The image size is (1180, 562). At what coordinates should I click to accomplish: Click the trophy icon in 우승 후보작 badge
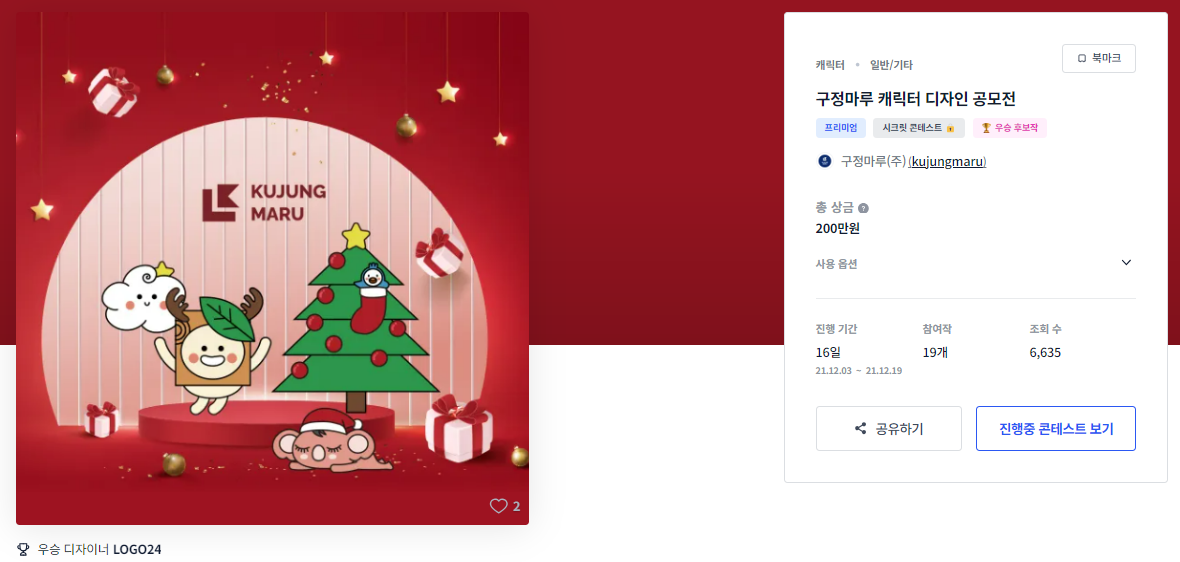[986, 128]
